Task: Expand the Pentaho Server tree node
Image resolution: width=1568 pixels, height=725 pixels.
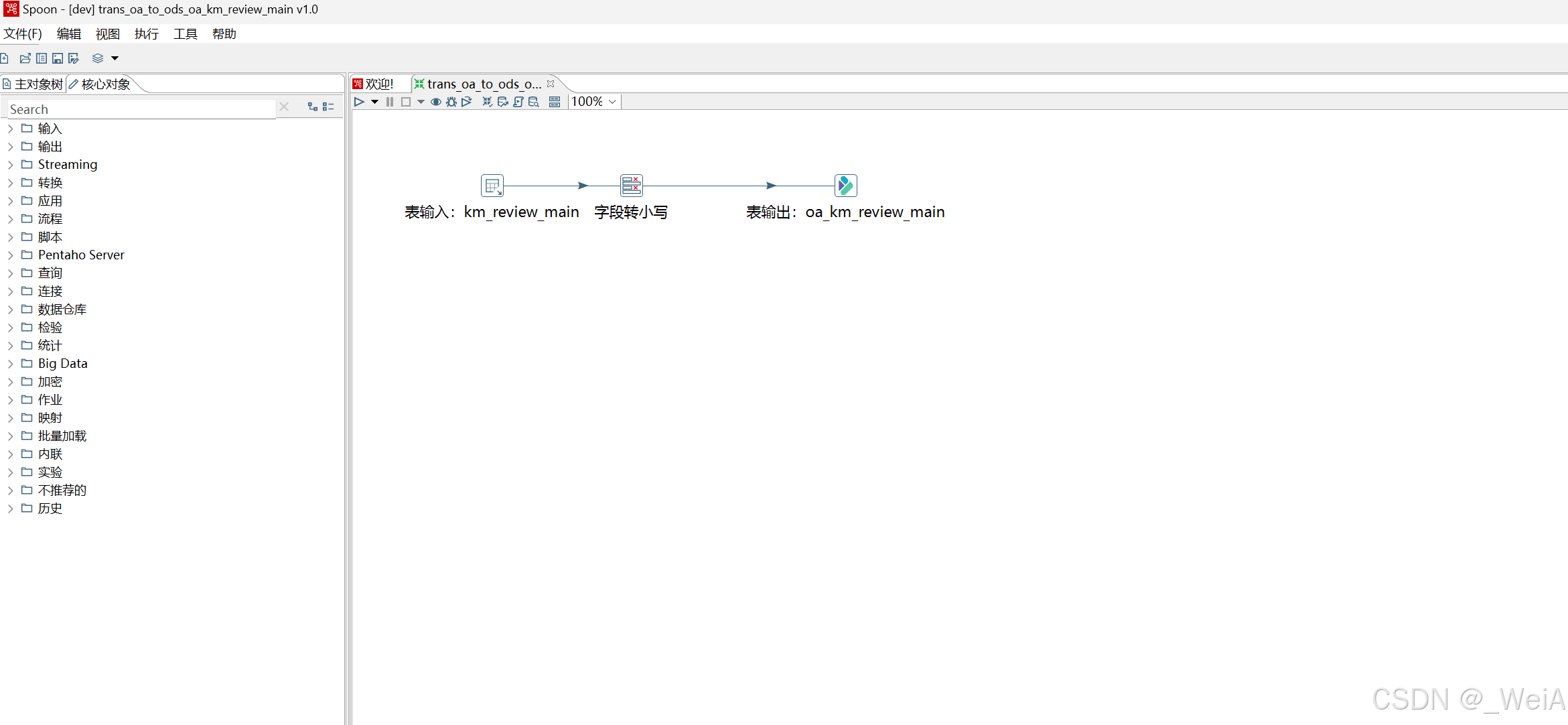Action: tap(9, 255)
